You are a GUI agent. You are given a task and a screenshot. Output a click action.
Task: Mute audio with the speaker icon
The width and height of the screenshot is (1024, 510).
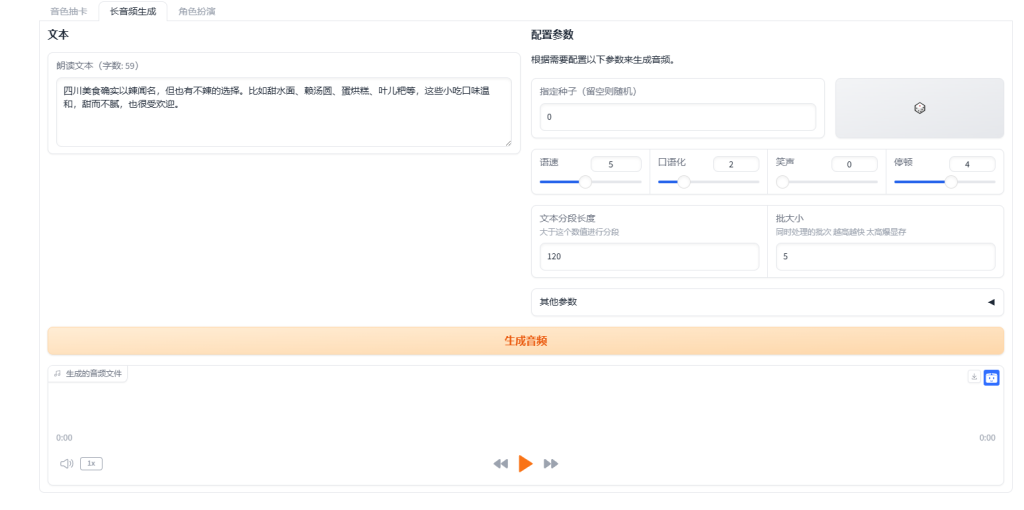tap(67, 464)
